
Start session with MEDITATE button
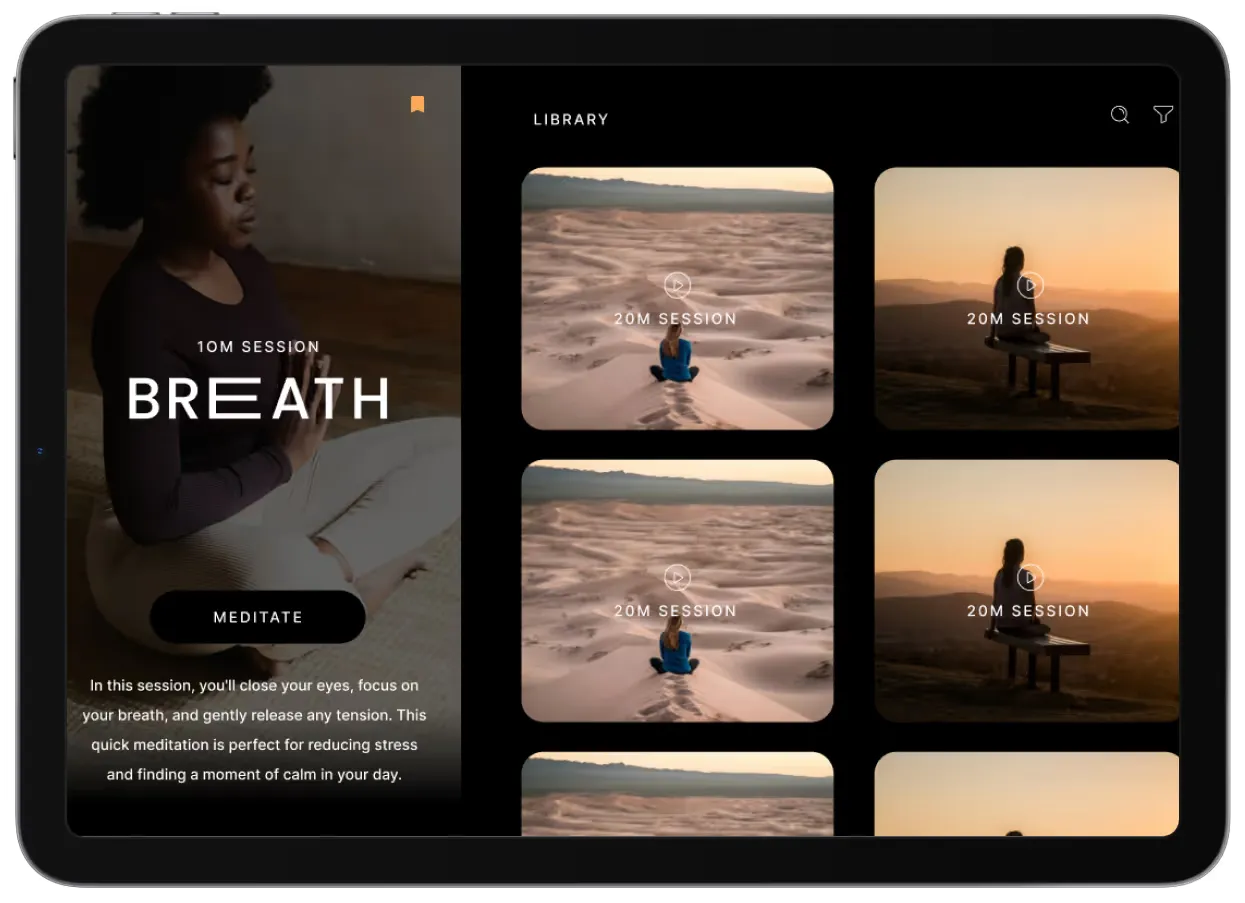[x=258, y=617]
